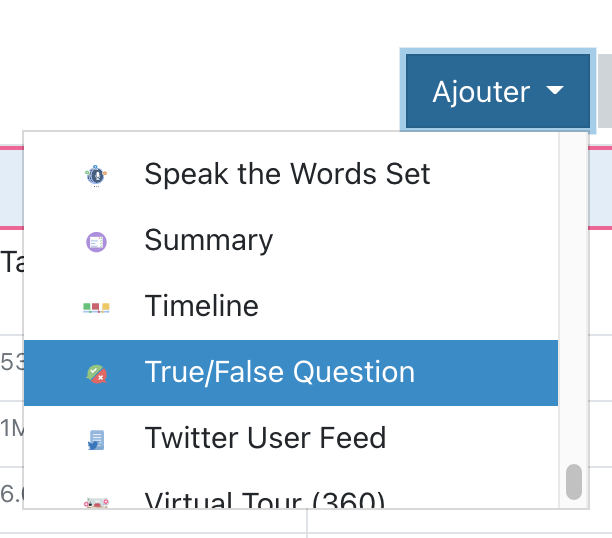Choose Twitter User Feed in the list
This screenshot has height=538, width=612.
pos(265,439)
